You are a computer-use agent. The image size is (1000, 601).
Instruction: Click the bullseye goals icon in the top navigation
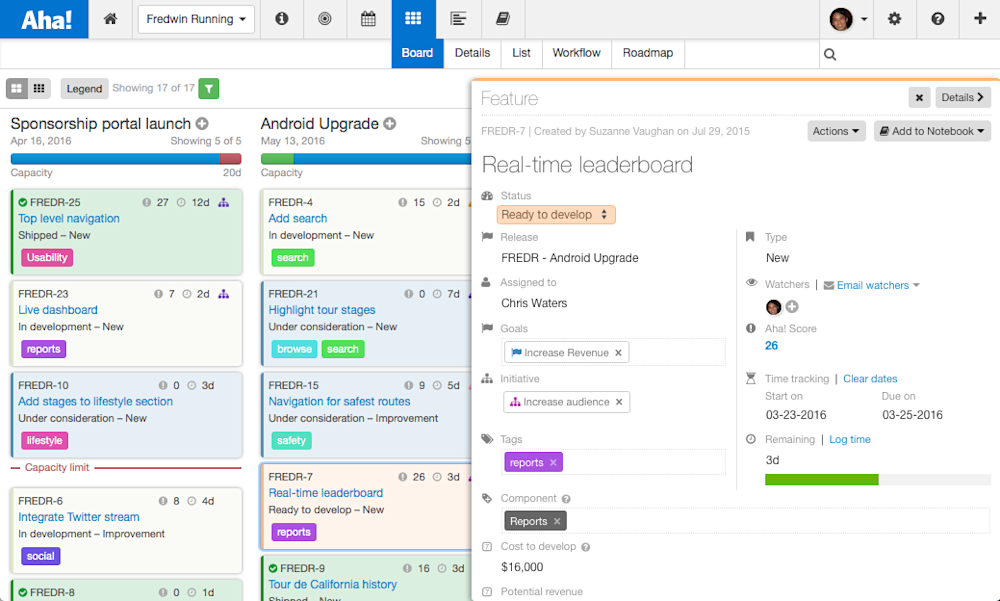(325, 19)
